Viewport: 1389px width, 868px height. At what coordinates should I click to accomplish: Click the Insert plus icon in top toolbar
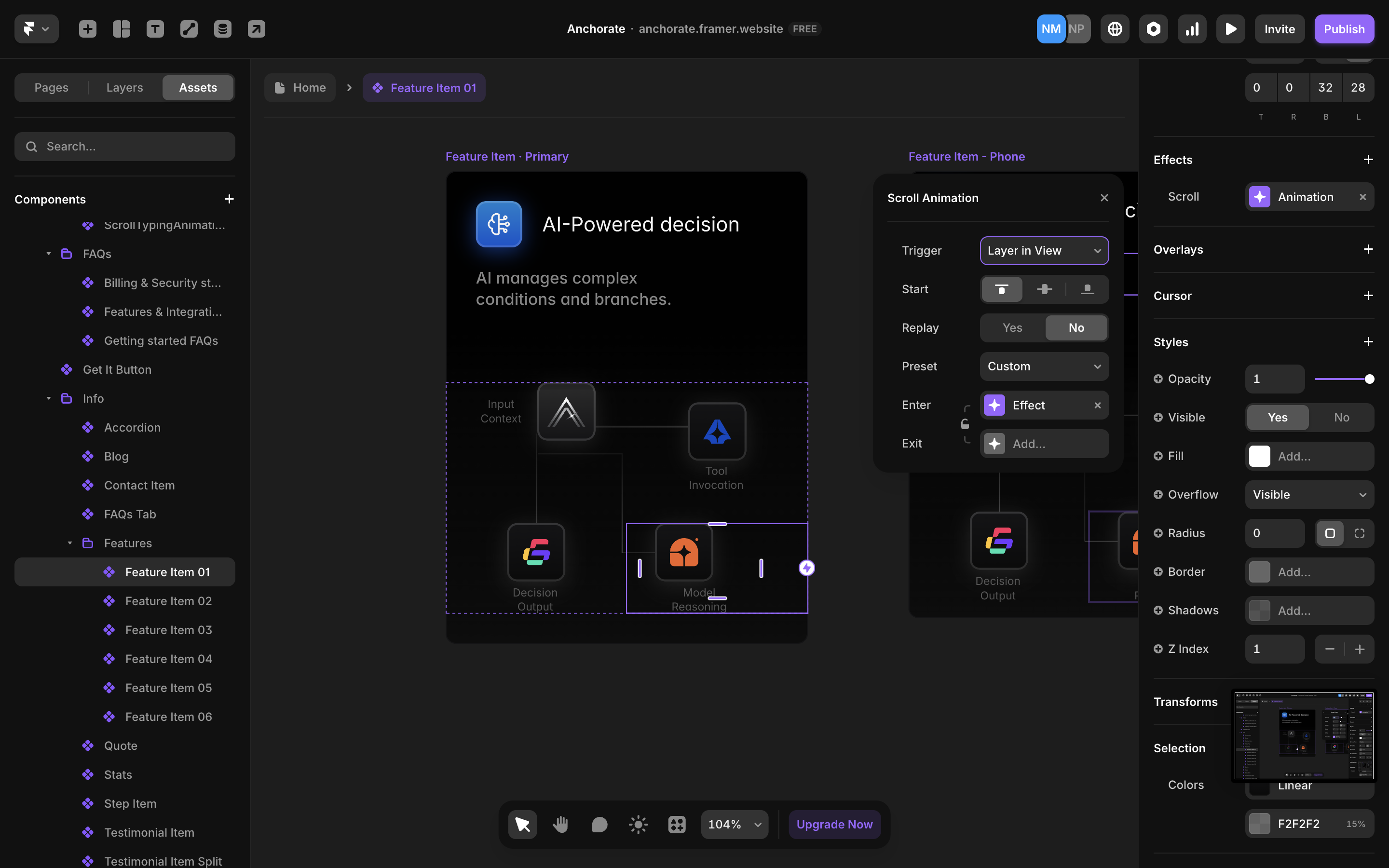[87, 29]
